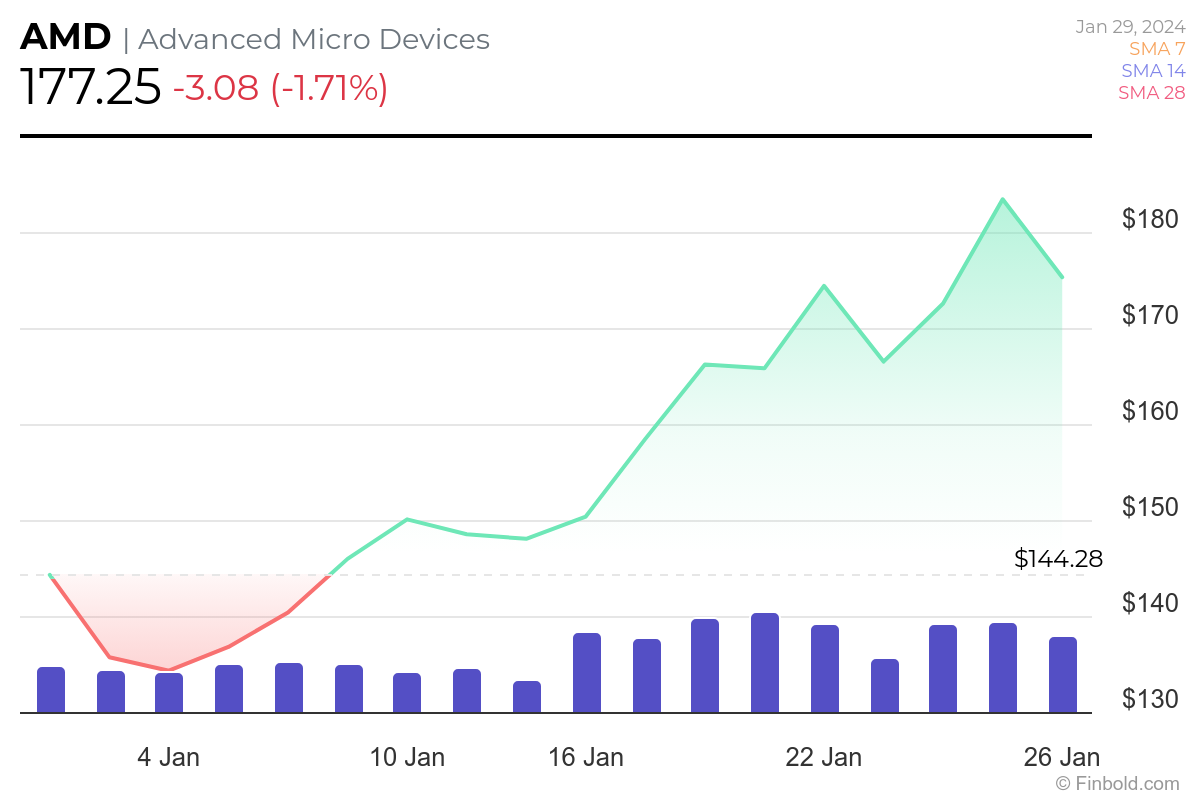Select the SMA 14 legend entry

(x=1153, y=71)
